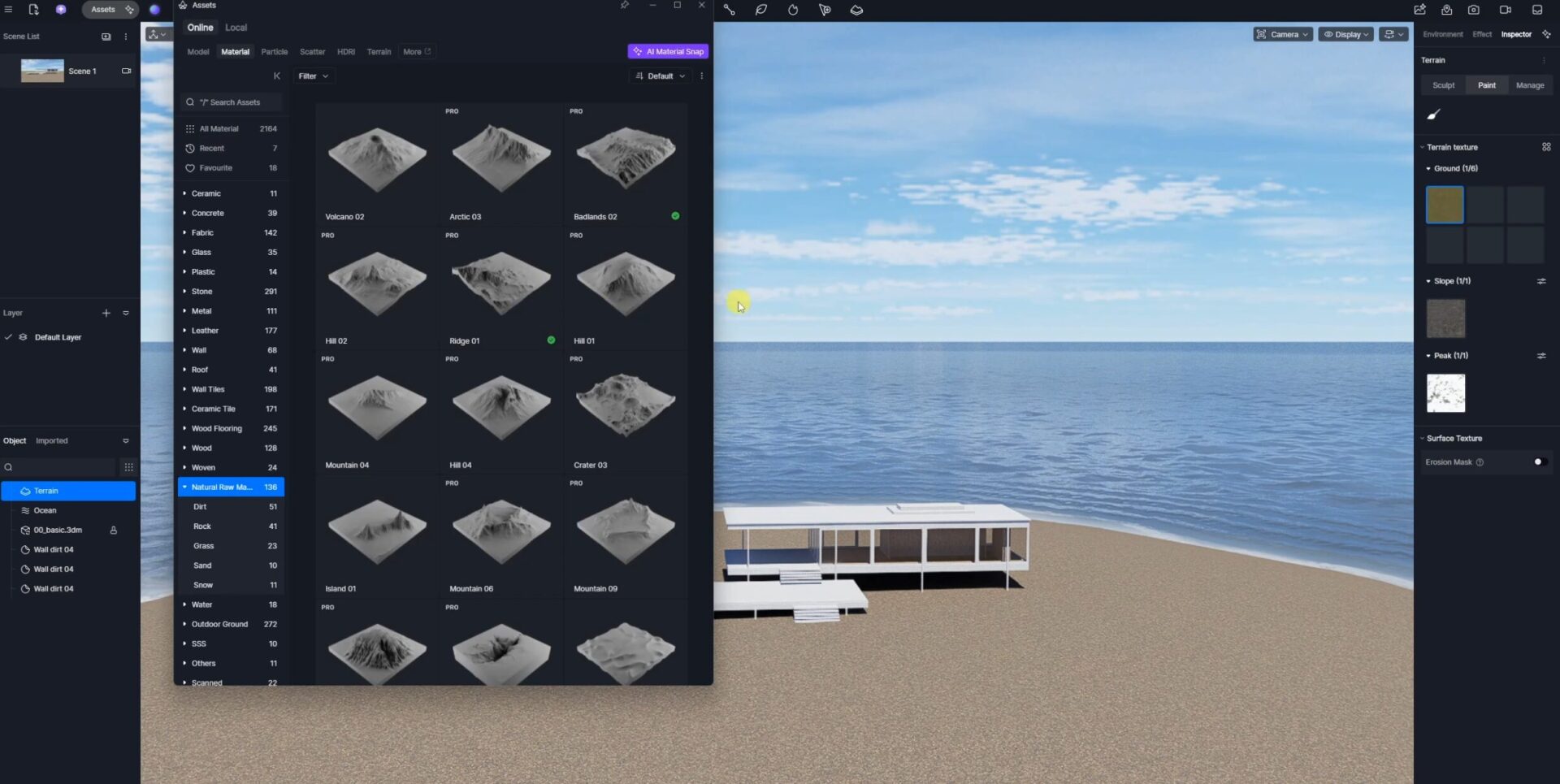This screenshot has height=784, width=1560.
Task: Toggle Default Layer visibility checkmark
Action: pos(8,337)
